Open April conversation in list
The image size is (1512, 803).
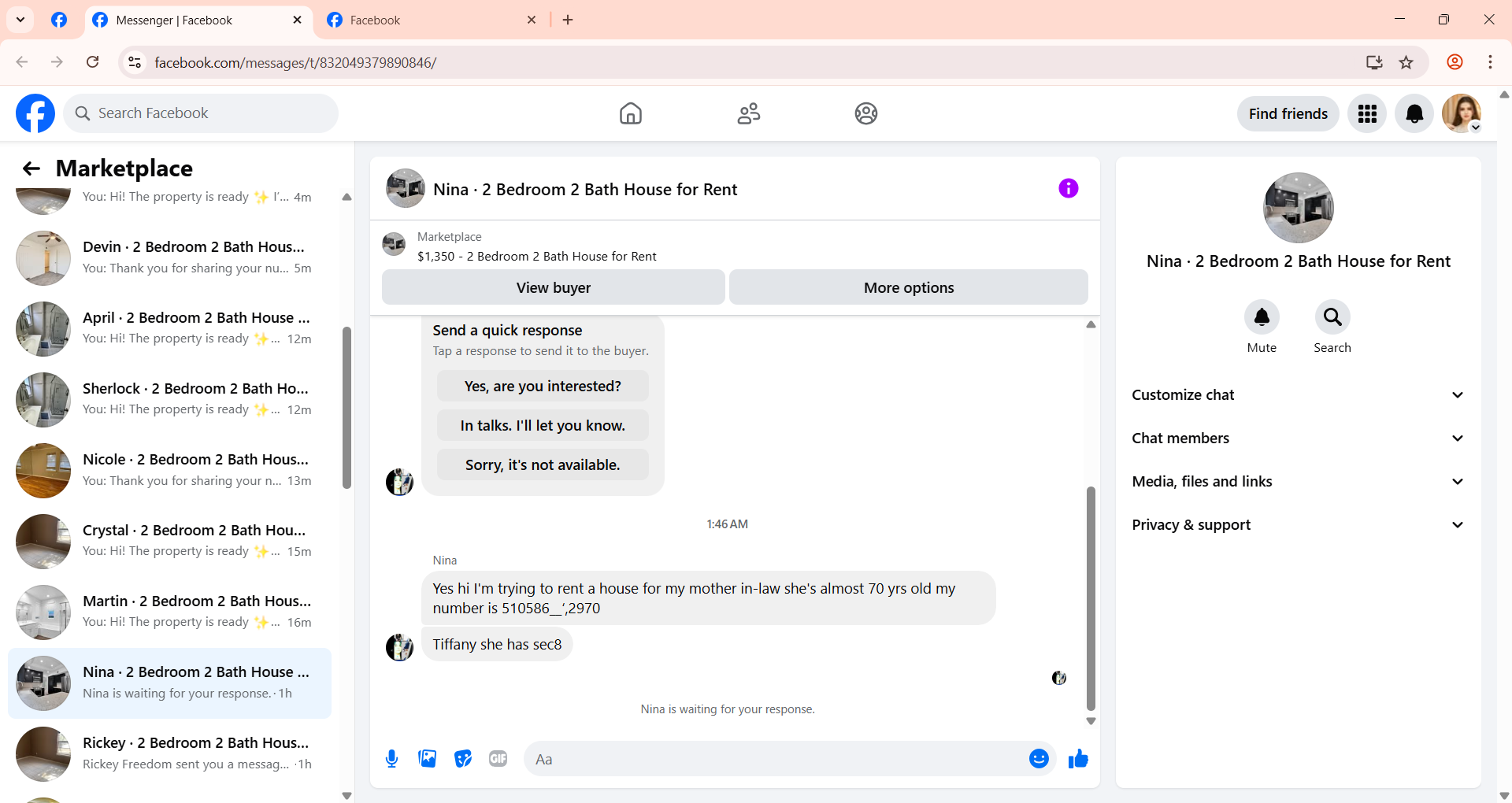(169, 329)
